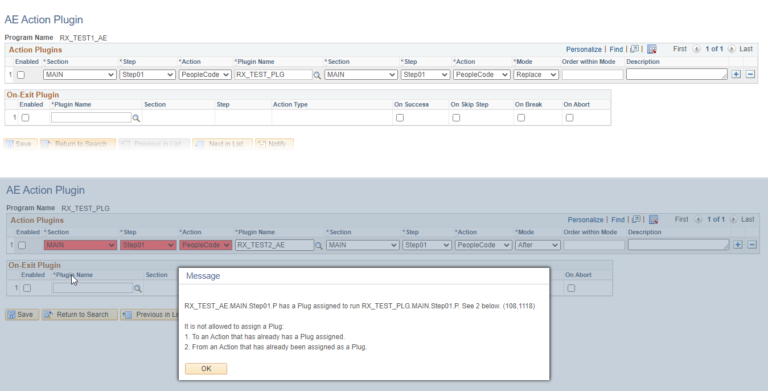Image resolution: width=768 pixels, height=391 pixels.
Task: Click Find link in RX_TEST_PLG grid
Action: 618,220
